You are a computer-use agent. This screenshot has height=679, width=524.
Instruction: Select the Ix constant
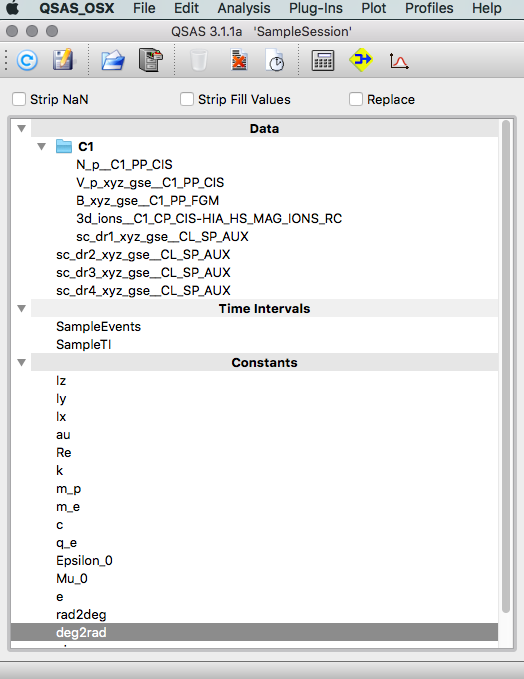[61, 417]
